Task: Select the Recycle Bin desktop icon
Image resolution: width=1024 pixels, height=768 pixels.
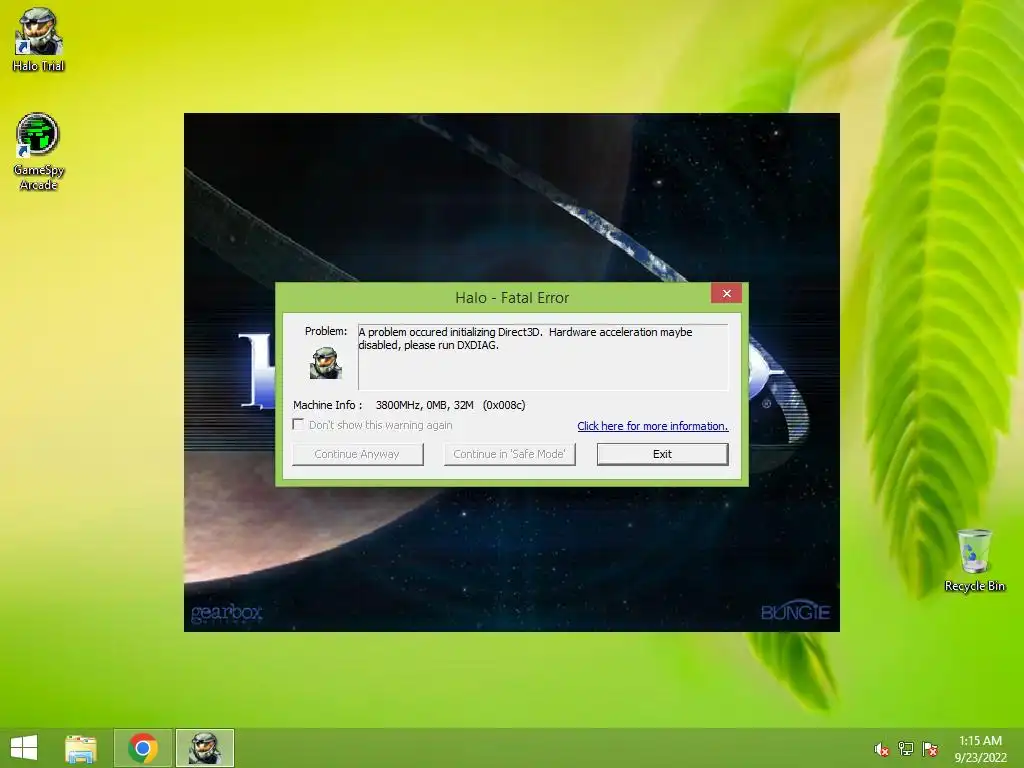Action: 974,560
